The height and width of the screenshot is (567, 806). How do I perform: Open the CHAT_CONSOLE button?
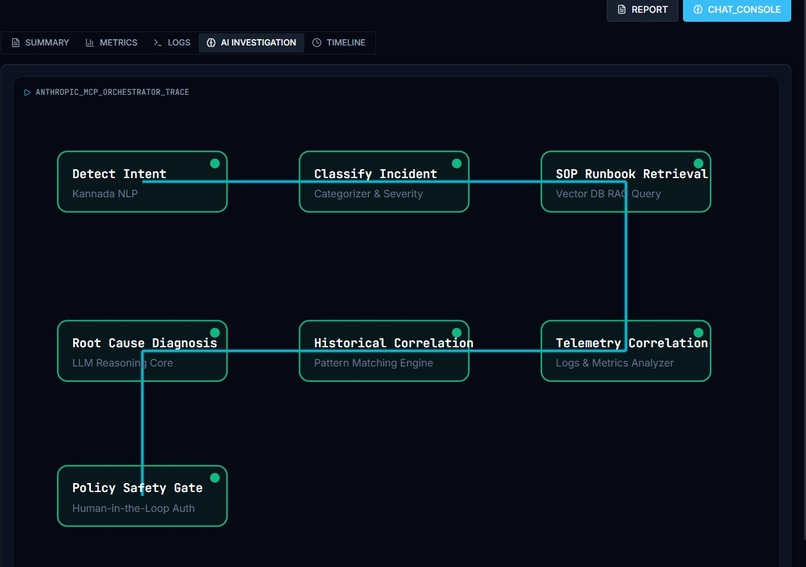point(737,10)
